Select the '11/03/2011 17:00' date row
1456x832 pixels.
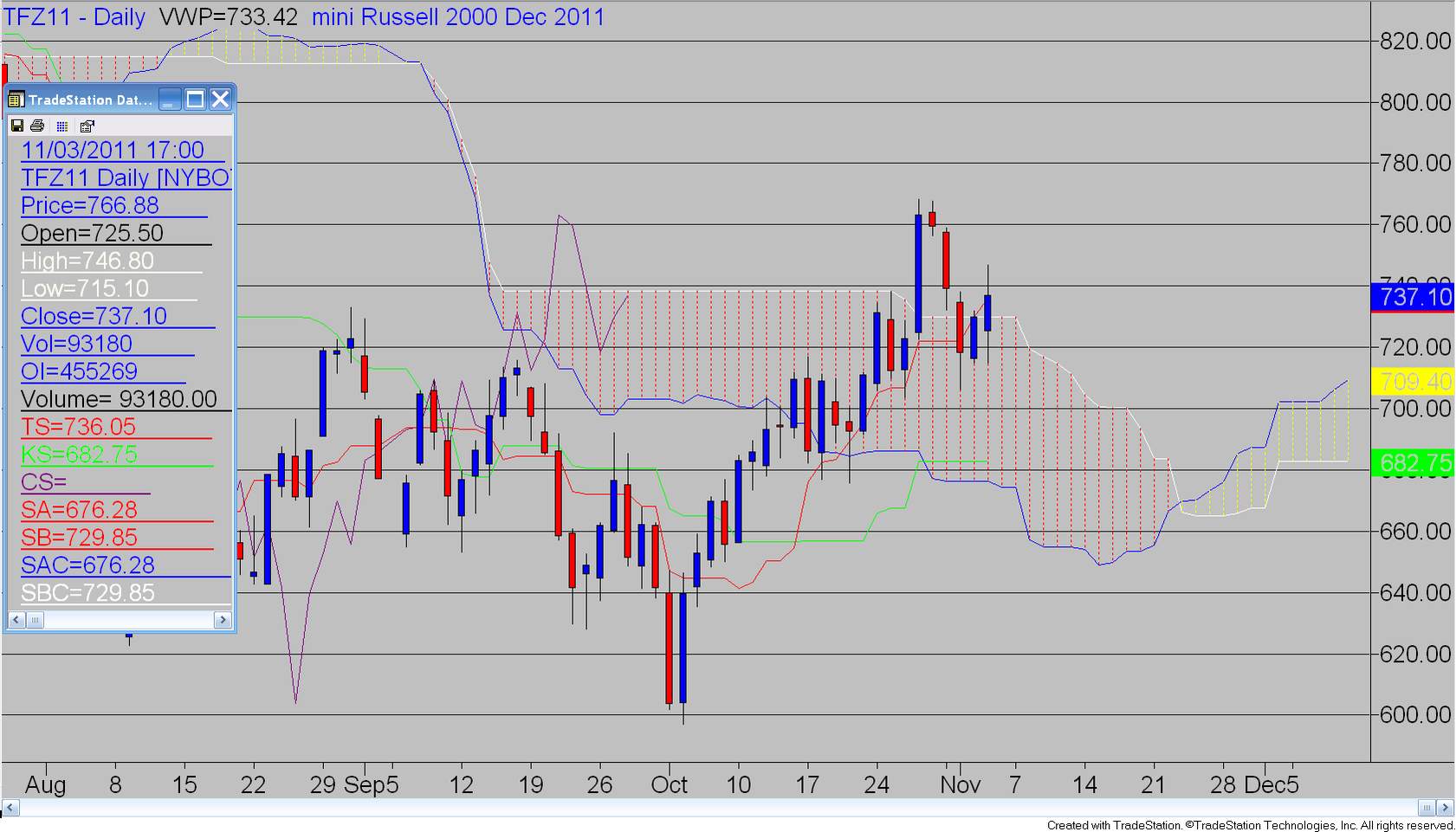[x=123, y=150]
